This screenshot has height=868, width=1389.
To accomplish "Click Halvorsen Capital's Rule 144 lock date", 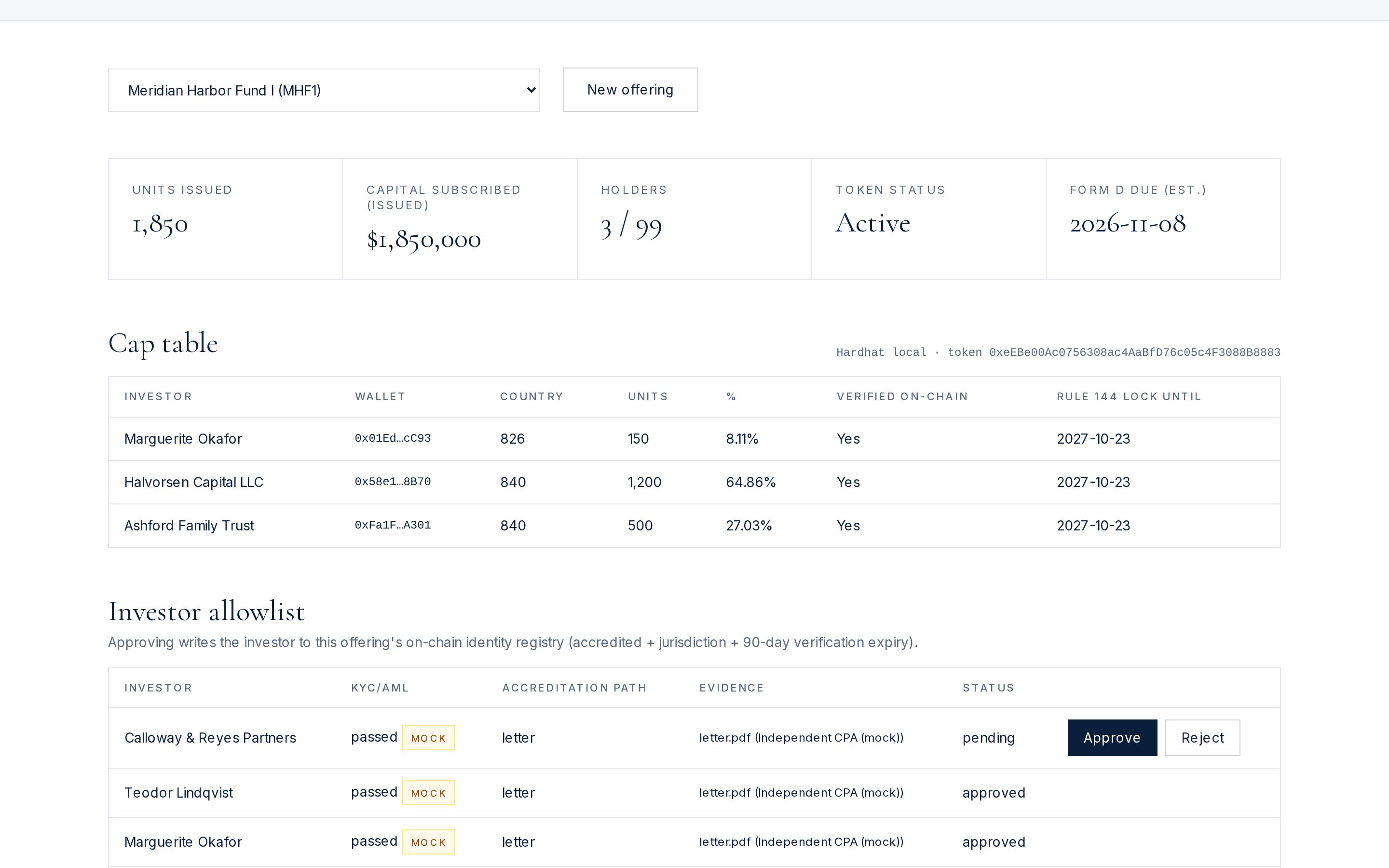I will tap(1093, 482).
